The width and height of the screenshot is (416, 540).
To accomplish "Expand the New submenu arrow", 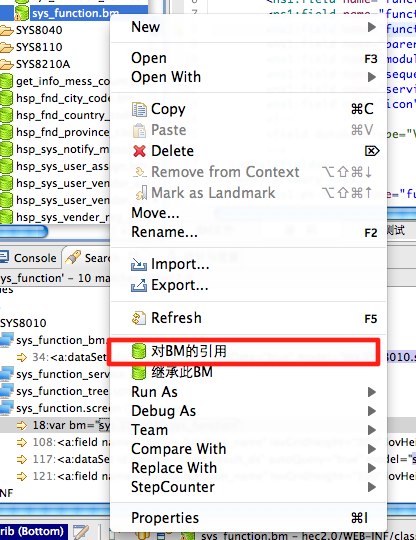I will click(372, 27).
